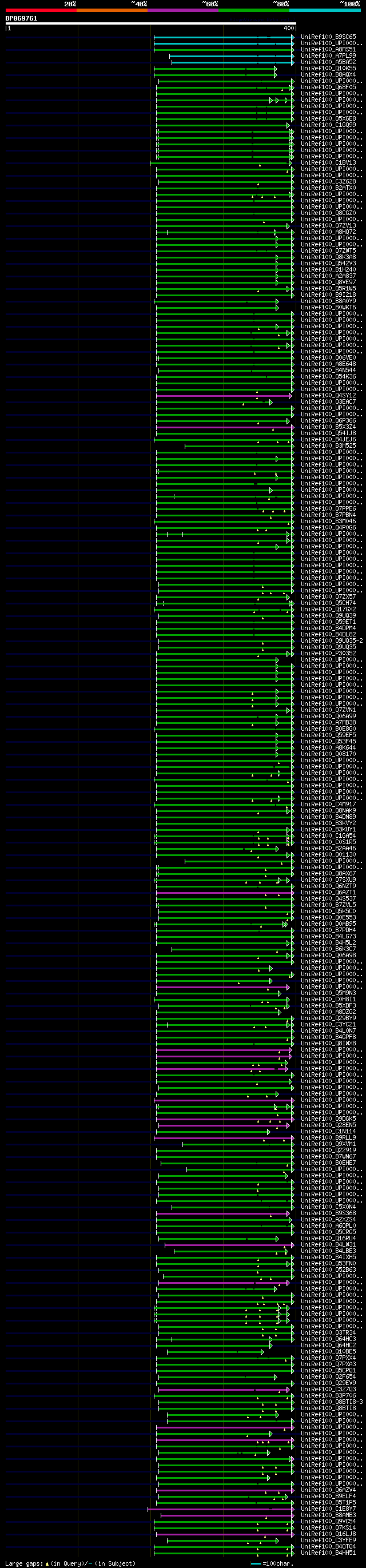
Task: Click the UniRef100_Q4SY12 label
Action: [328, 396]
